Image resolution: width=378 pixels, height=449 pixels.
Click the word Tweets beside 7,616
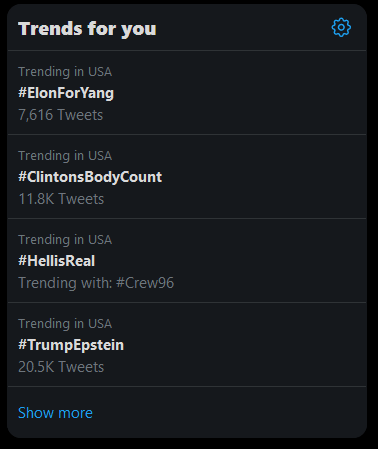pos(80,115)
